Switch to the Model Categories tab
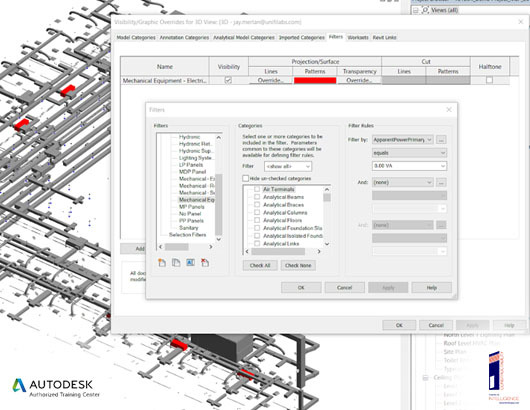 tap(136, 38)
